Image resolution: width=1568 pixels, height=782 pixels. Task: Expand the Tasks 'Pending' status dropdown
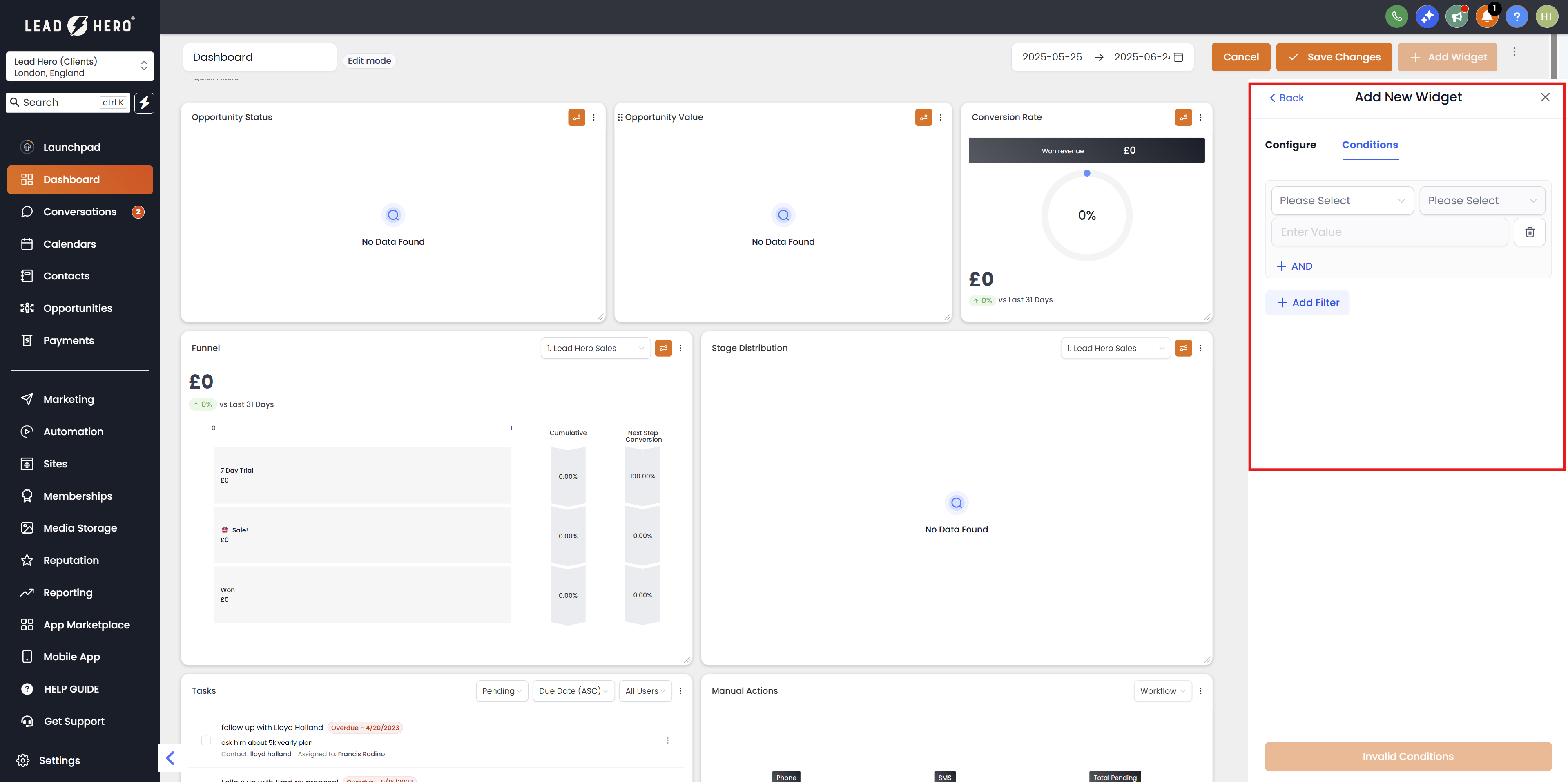pos(502,690)
